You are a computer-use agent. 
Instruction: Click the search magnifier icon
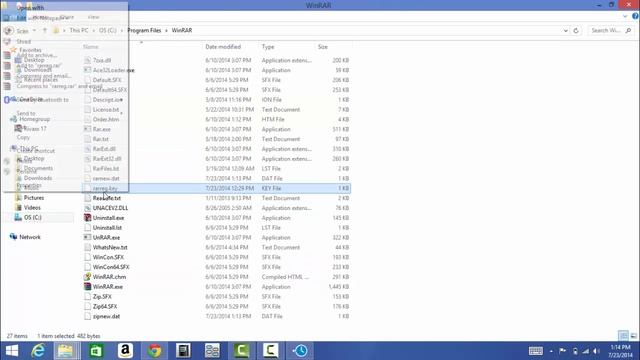(x=628, y=31)
